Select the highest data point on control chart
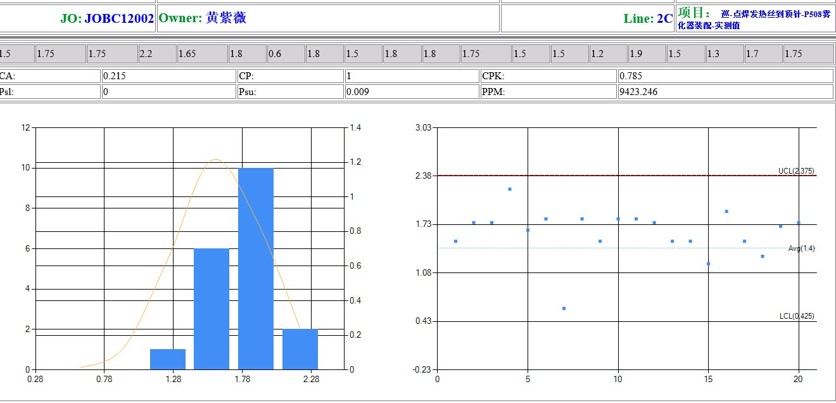Image resolution: width=836 pixels, height=403 pixels. [509, 189]
